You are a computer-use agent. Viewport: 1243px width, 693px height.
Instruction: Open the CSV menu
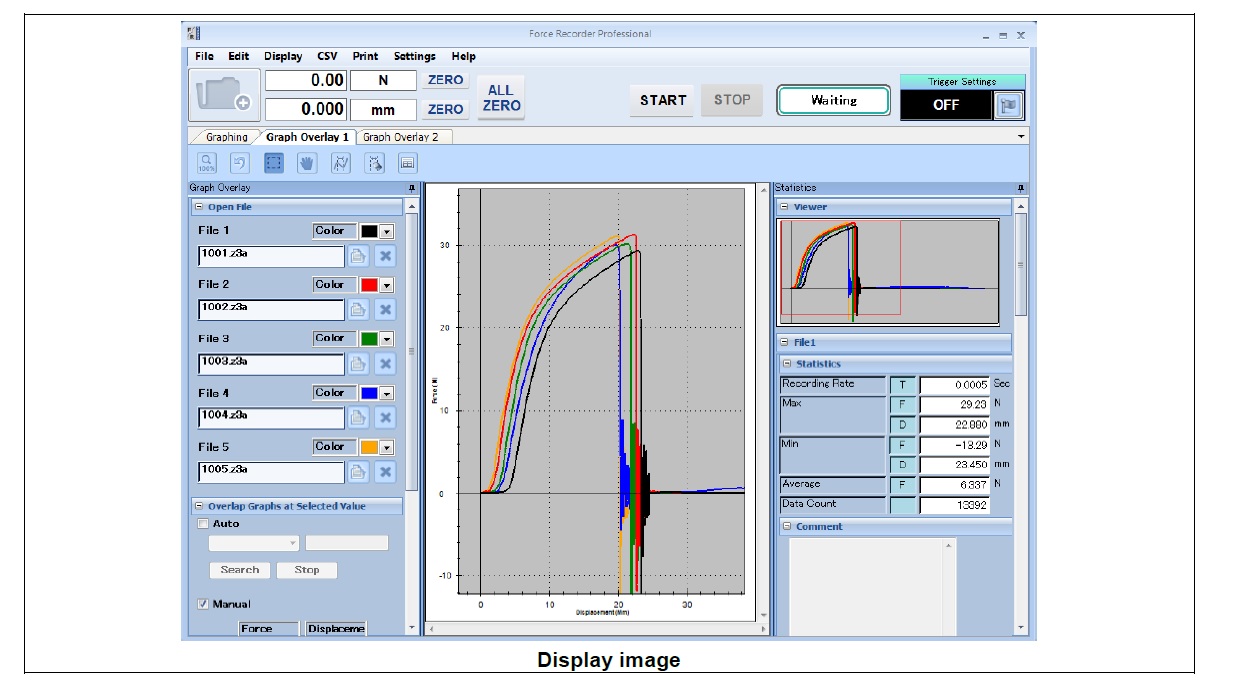click(x=327, y=57)
